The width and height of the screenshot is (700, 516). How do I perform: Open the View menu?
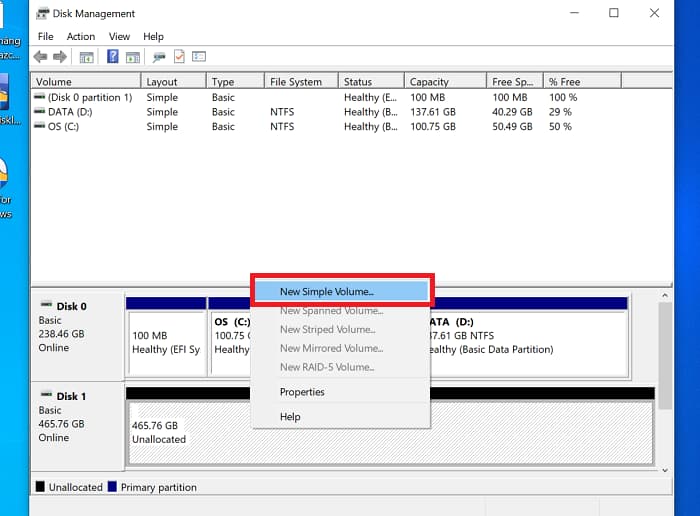(119, 37)
